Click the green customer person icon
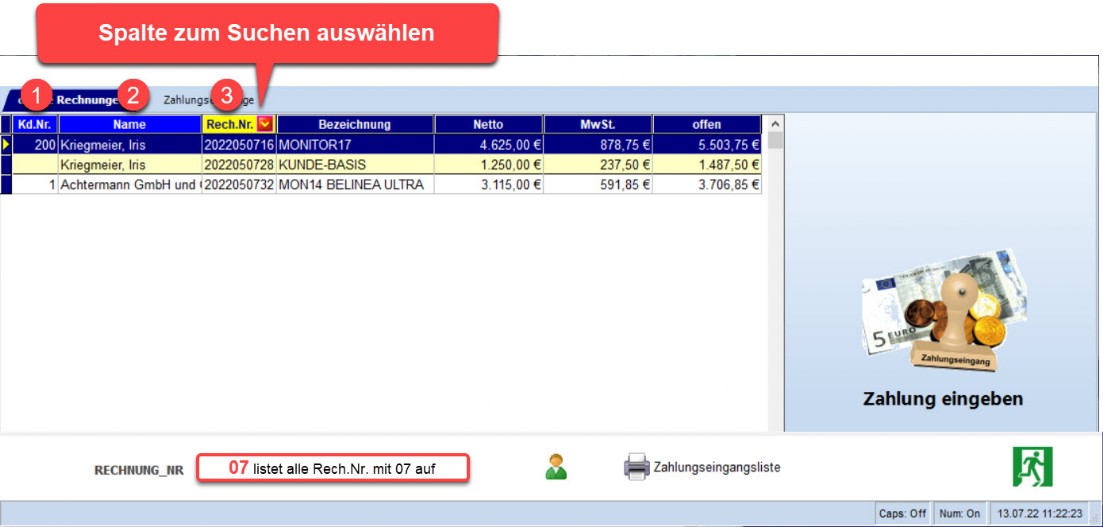1103x527 pixels. click(556, 466)
